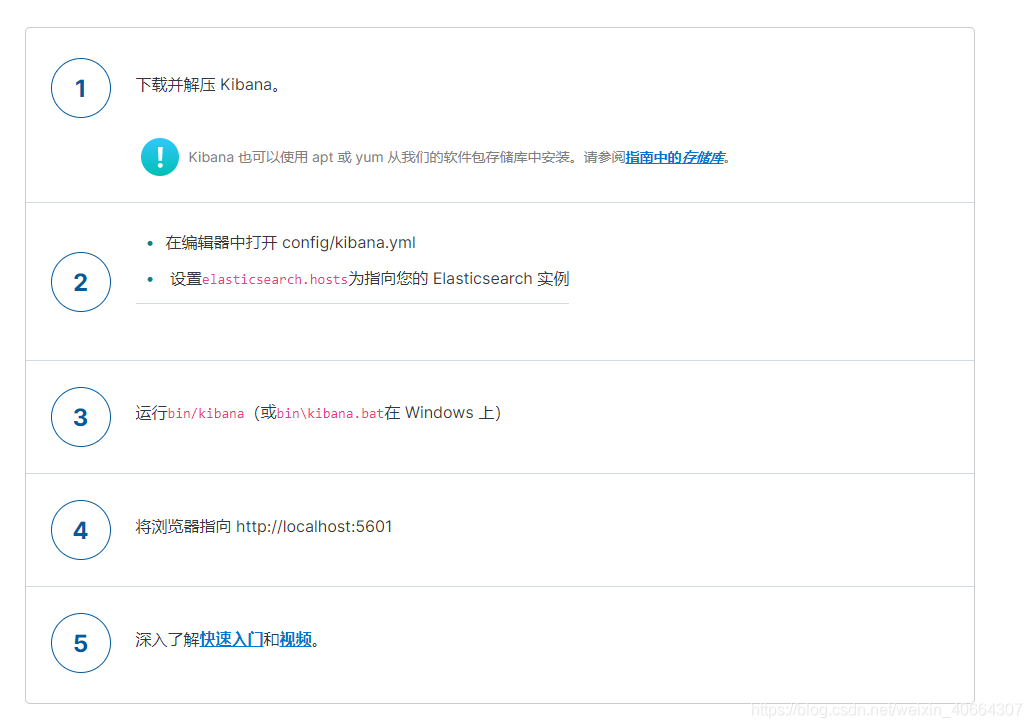Click 为指向您的 Elasticsearch 实例 text
The image size is (1032, 728).
point(459,278)
